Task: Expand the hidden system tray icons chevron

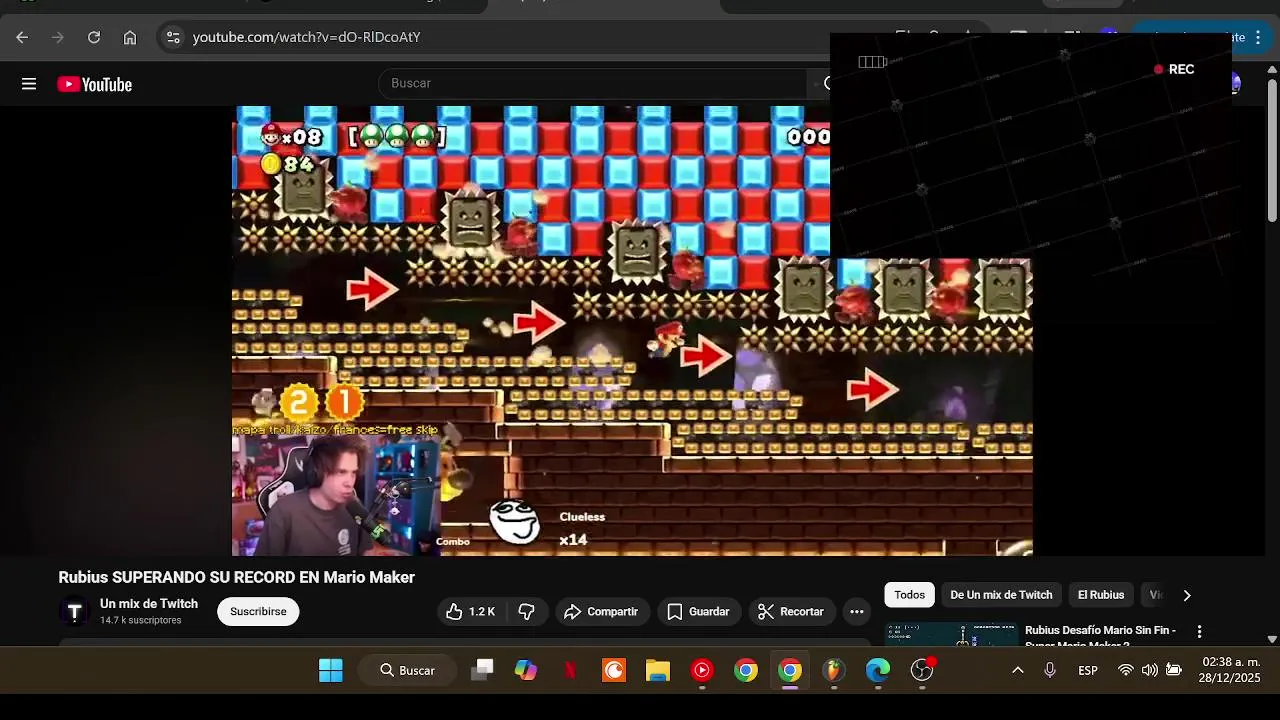Action: tap(1018, 670)
